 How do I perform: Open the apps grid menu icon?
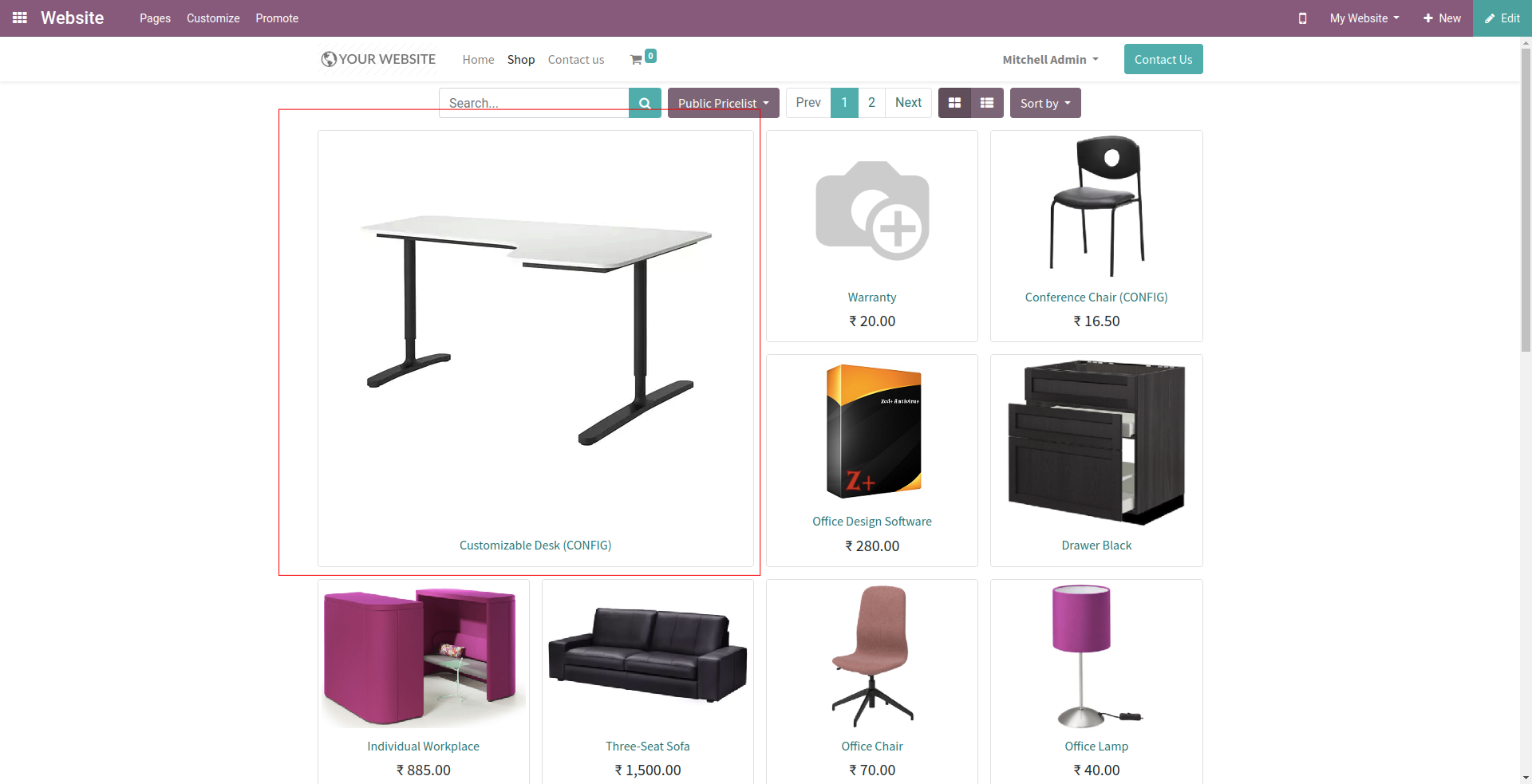pyautogui.click(x=20, y=18)
